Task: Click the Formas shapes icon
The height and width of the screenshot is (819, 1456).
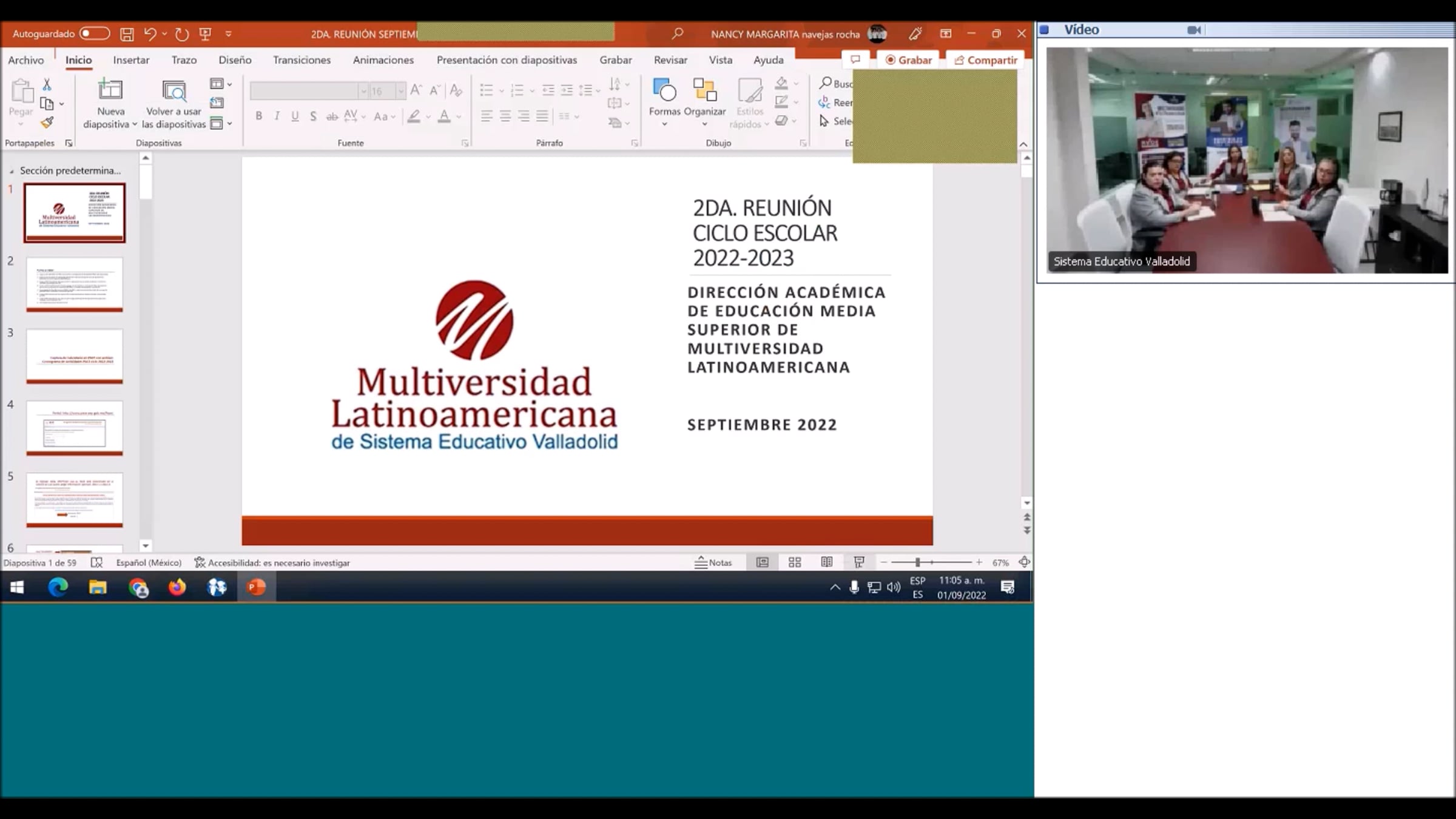Action: 664,91
